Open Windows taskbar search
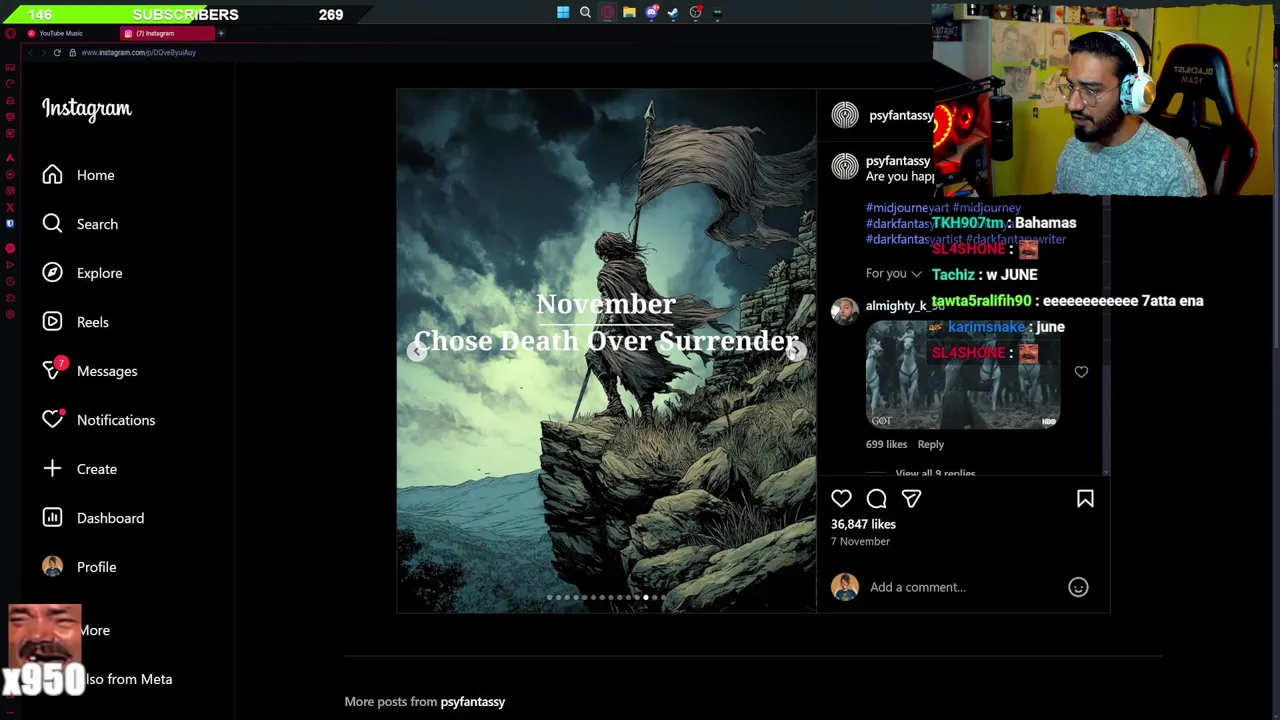 [x=585, y=13]
